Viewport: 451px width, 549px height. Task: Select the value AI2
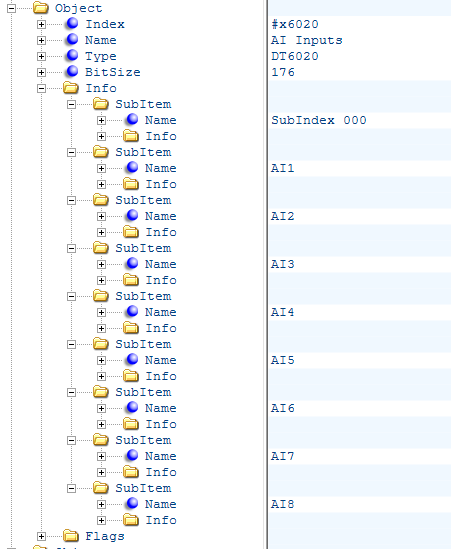point(283,216)
